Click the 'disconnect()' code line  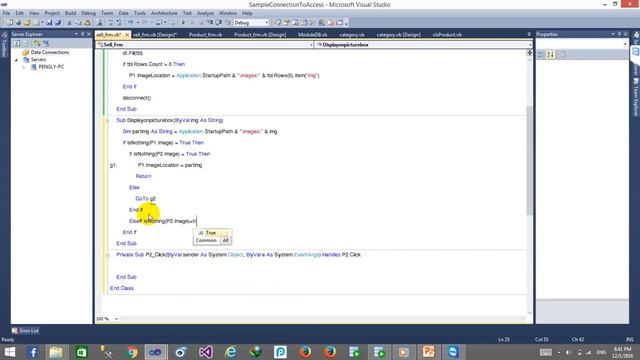[x=137, y=98]
